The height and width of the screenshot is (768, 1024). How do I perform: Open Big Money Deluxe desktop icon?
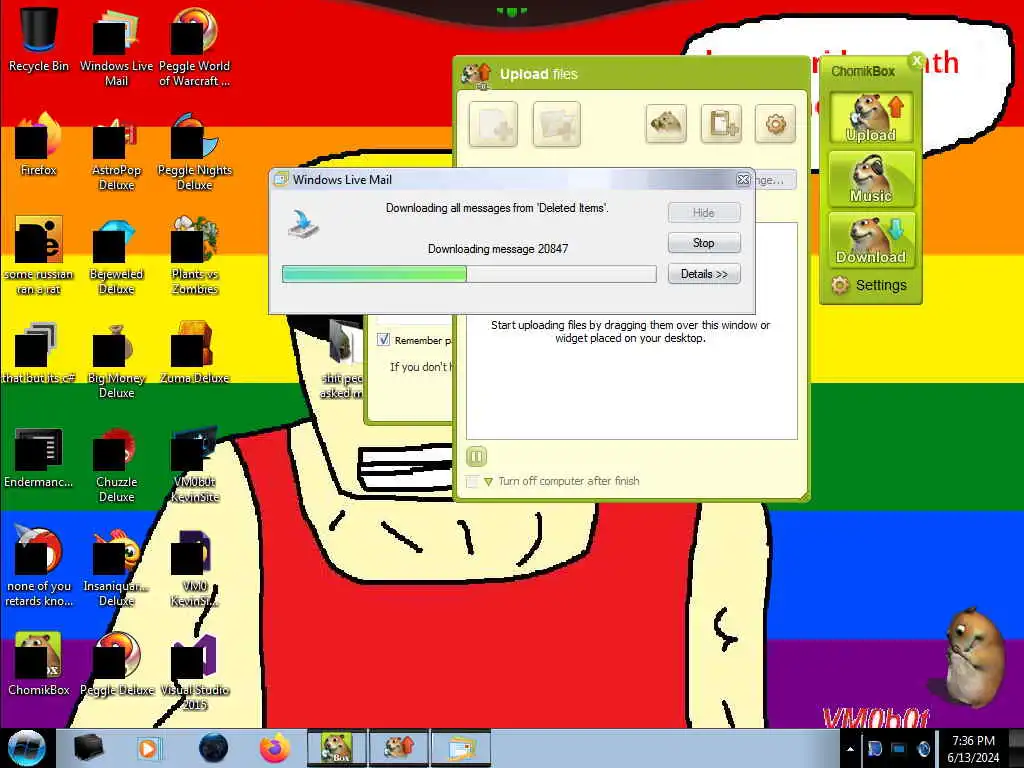(116, 360)
